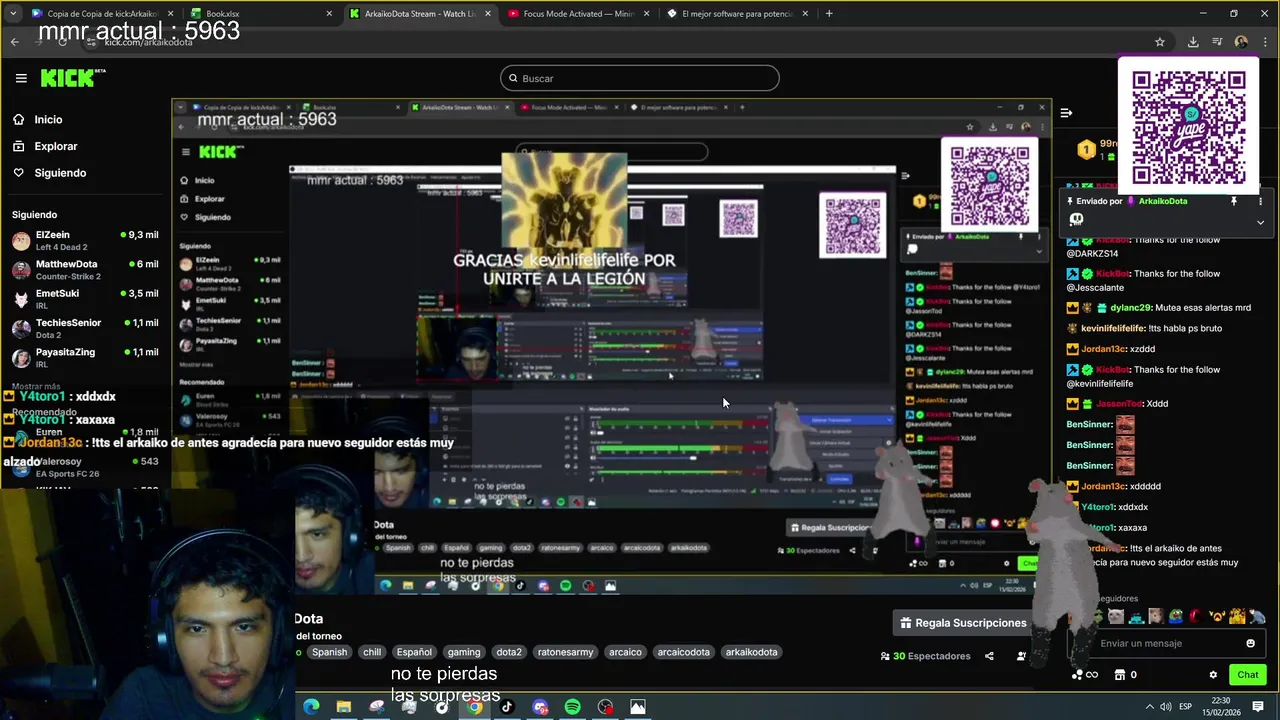
Task: Switch to Focus Mode Activated YouTube tab
Action: tap(578, 14)
